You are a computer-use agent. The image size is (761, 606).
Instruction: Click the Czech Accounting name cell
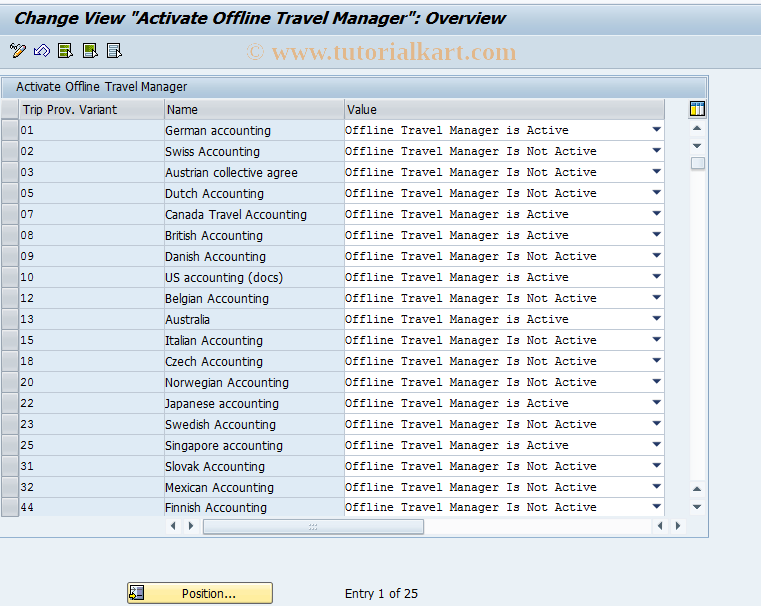254,361
